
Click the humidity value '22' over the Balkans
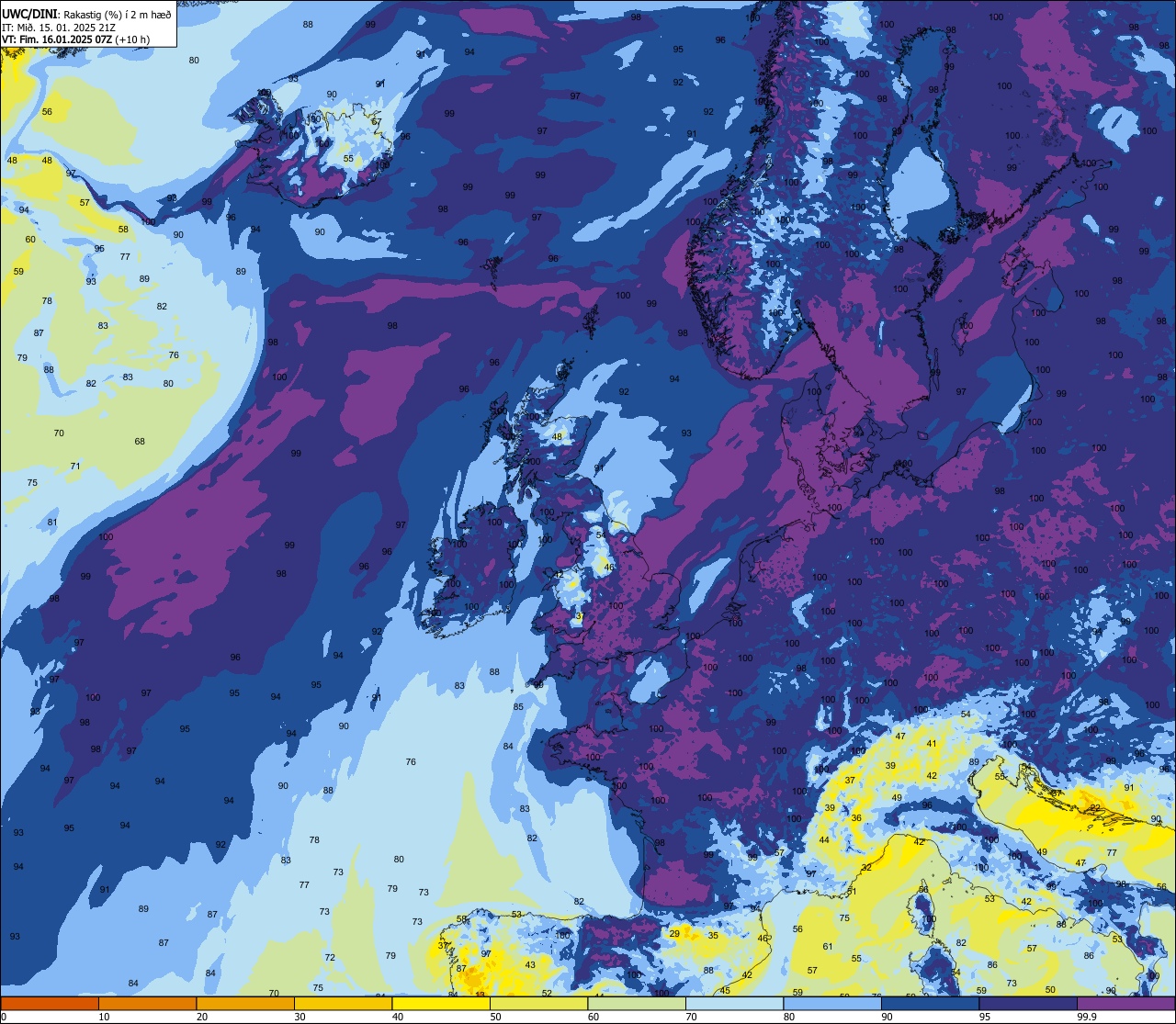[1095, 808]
